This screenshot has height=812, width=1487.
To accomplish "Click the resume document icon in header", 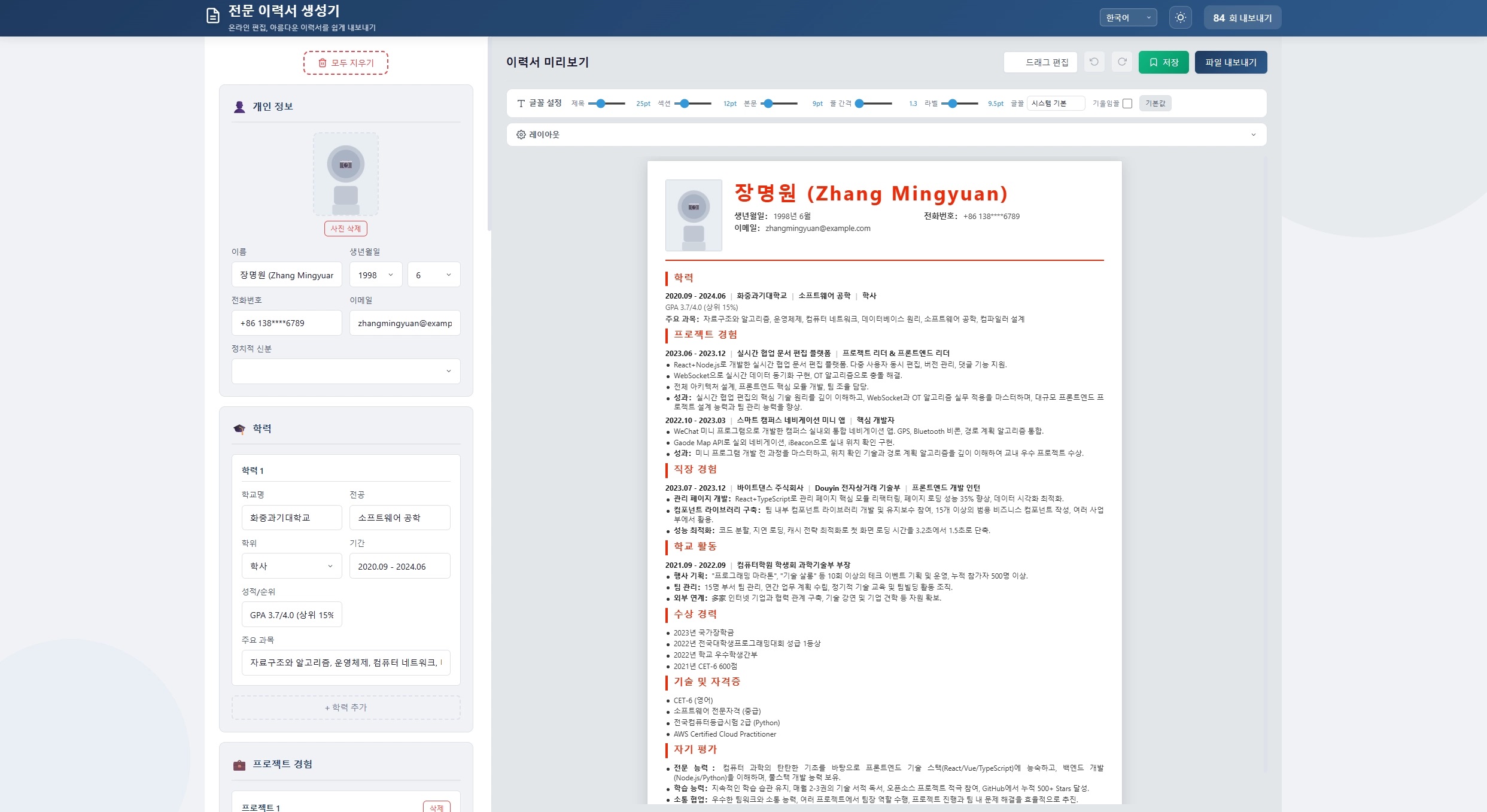I will coord(212,16).
